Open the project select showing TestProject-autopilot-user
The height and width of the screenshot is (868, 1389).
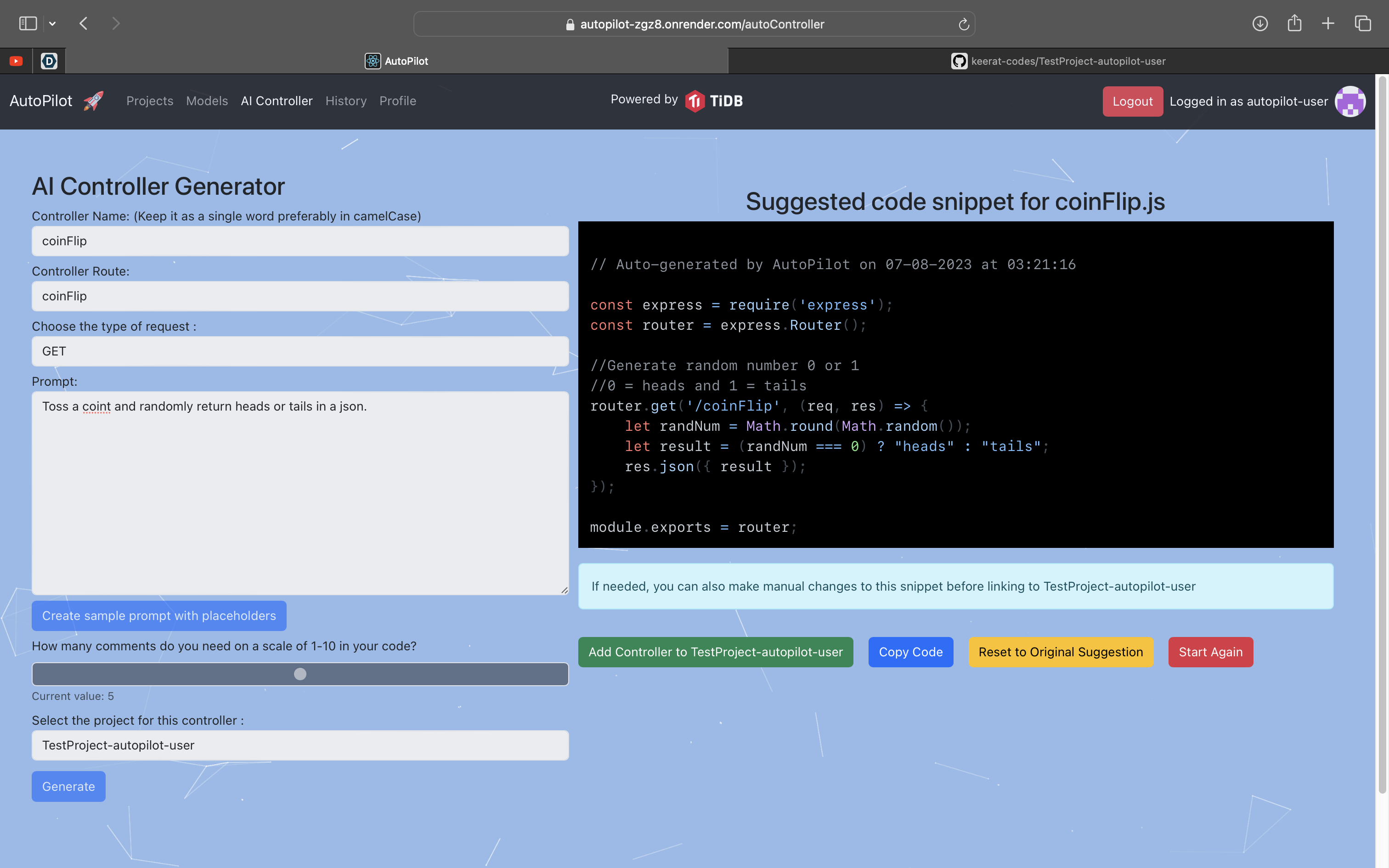coord(299,745)
